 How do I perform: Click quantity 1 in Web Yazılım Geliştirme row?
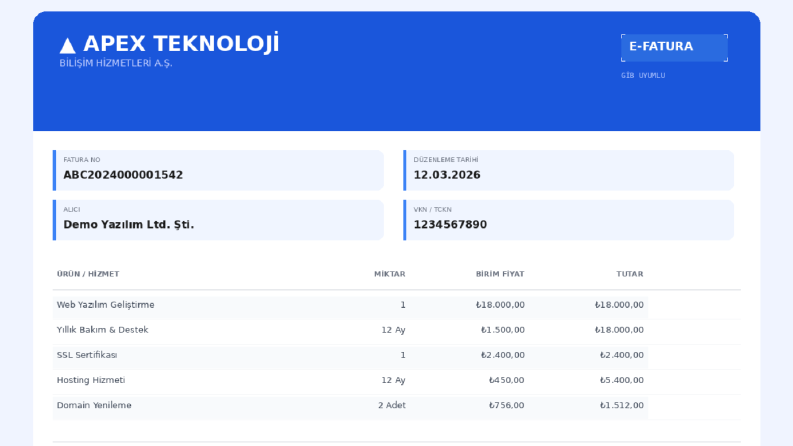pos(403,305)
